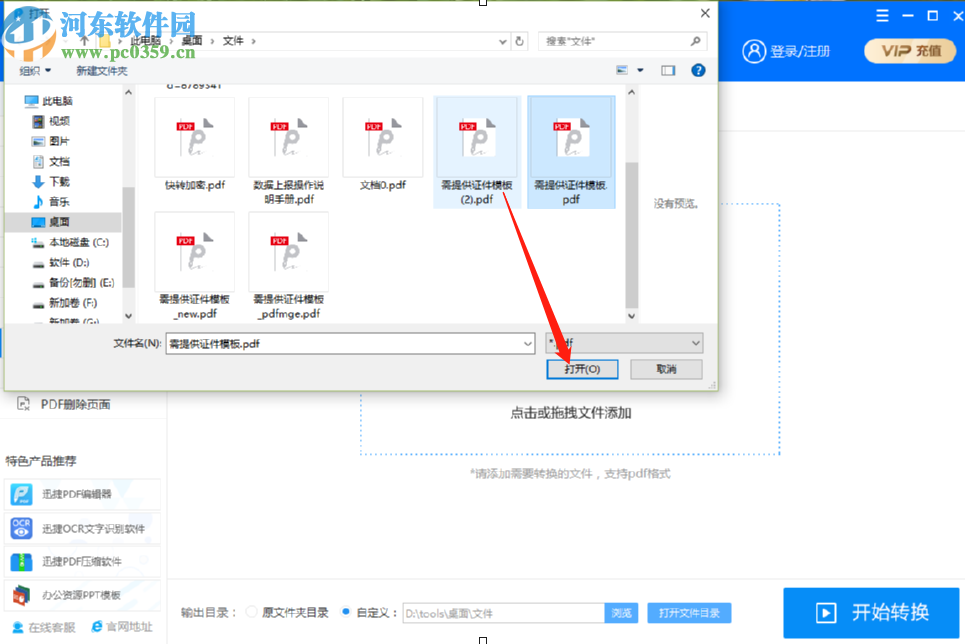Click 点击或拖拽文件添加 drop area
This screenshot has height=644, width=965.
(571, 413)
